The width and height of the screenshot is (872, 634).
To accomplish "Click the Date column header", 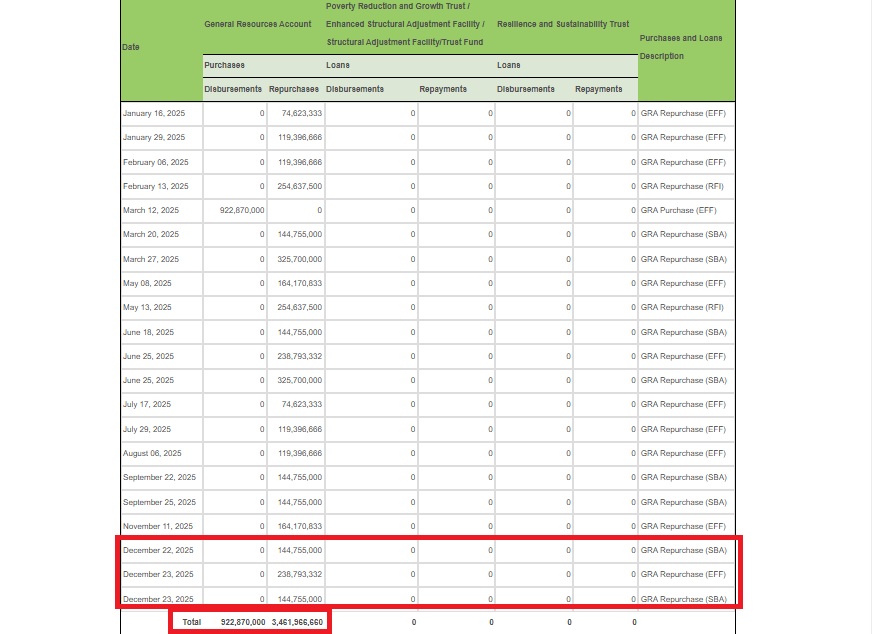I will (x=131, y=47).
